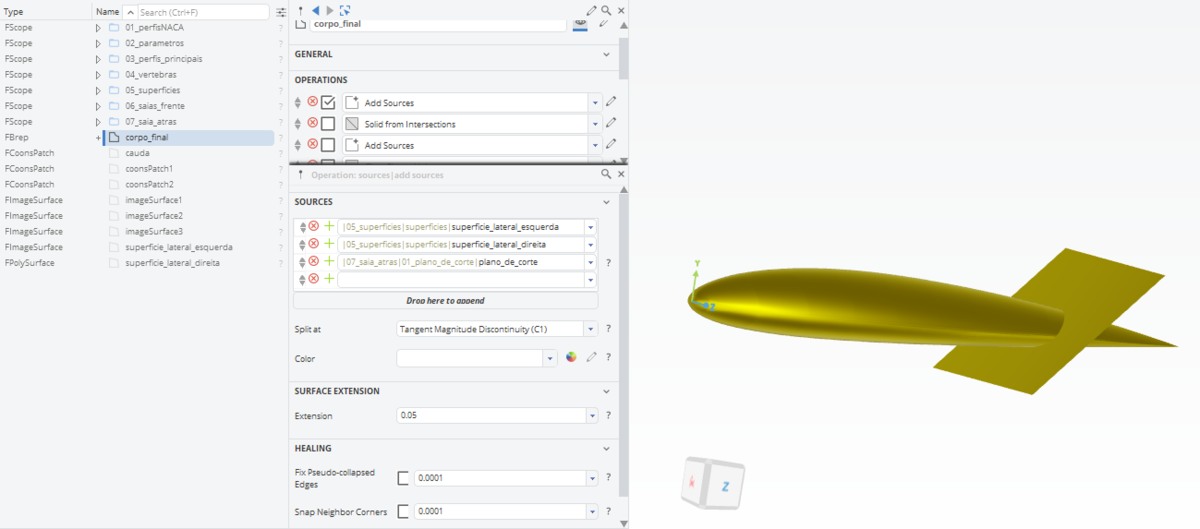Screen dimensions: 1200x529
Task: Enable the Solid from Intersections operation checkbox
Action: 328,124
